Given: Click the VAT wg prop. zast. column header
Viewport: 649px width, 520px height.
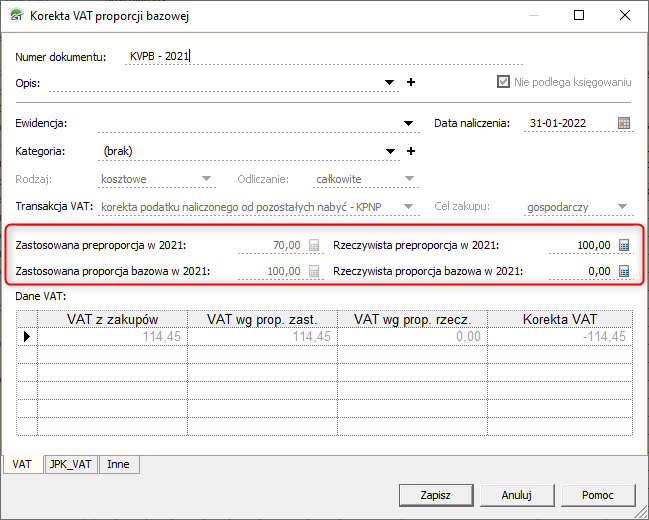Looking at the screenshot, I should [262, 319].
